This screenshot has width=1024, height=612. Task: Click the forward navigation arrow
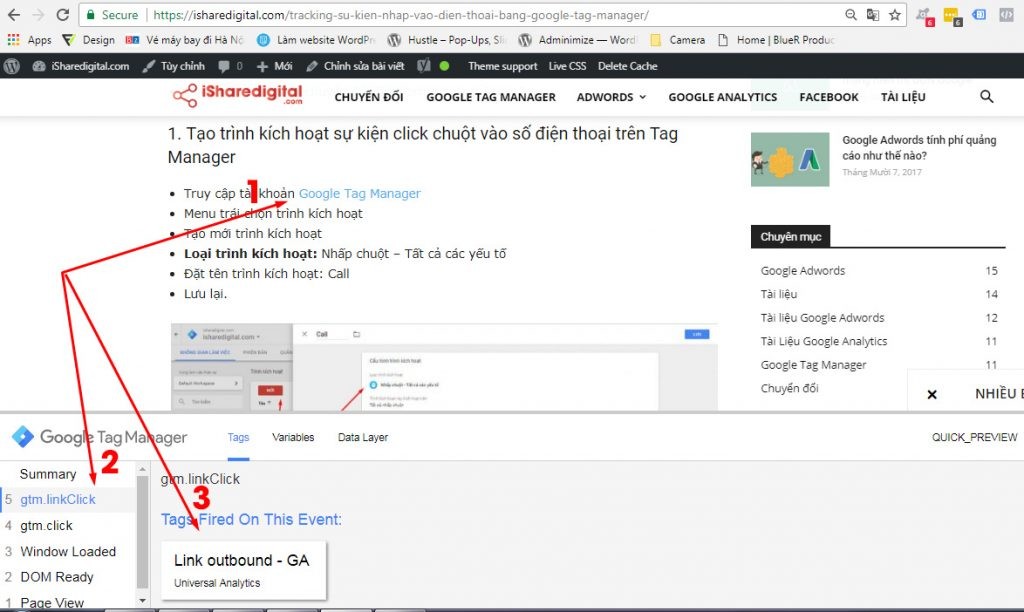pos(39,14)
